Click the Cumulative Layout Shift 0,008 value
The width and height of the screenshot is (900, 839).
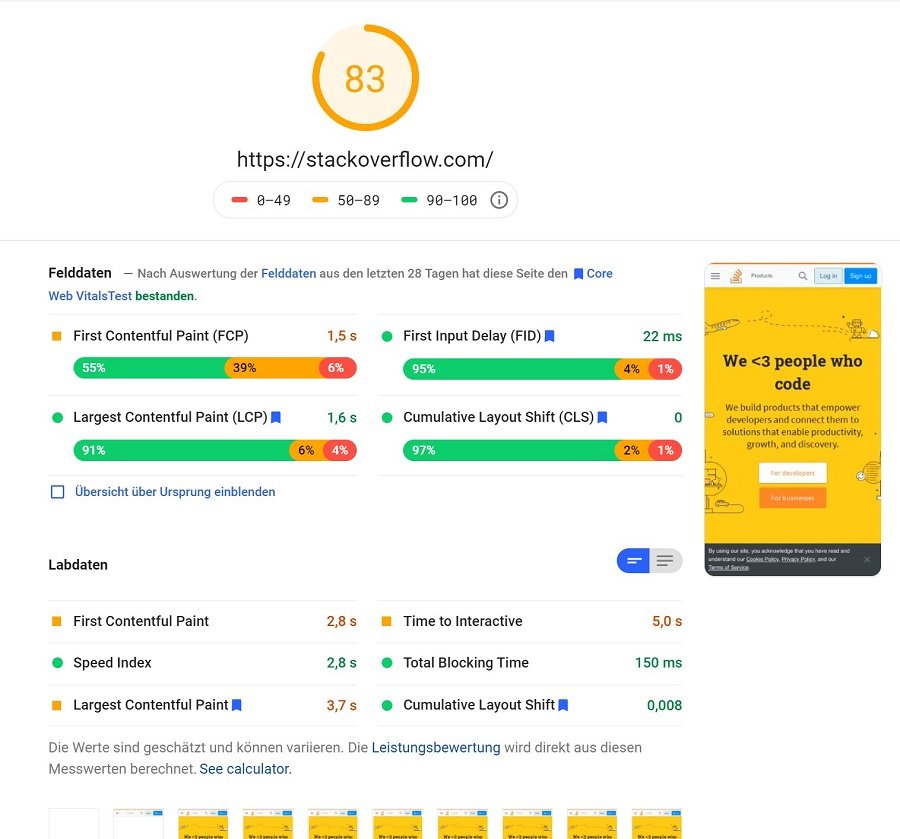coord(664,705)
